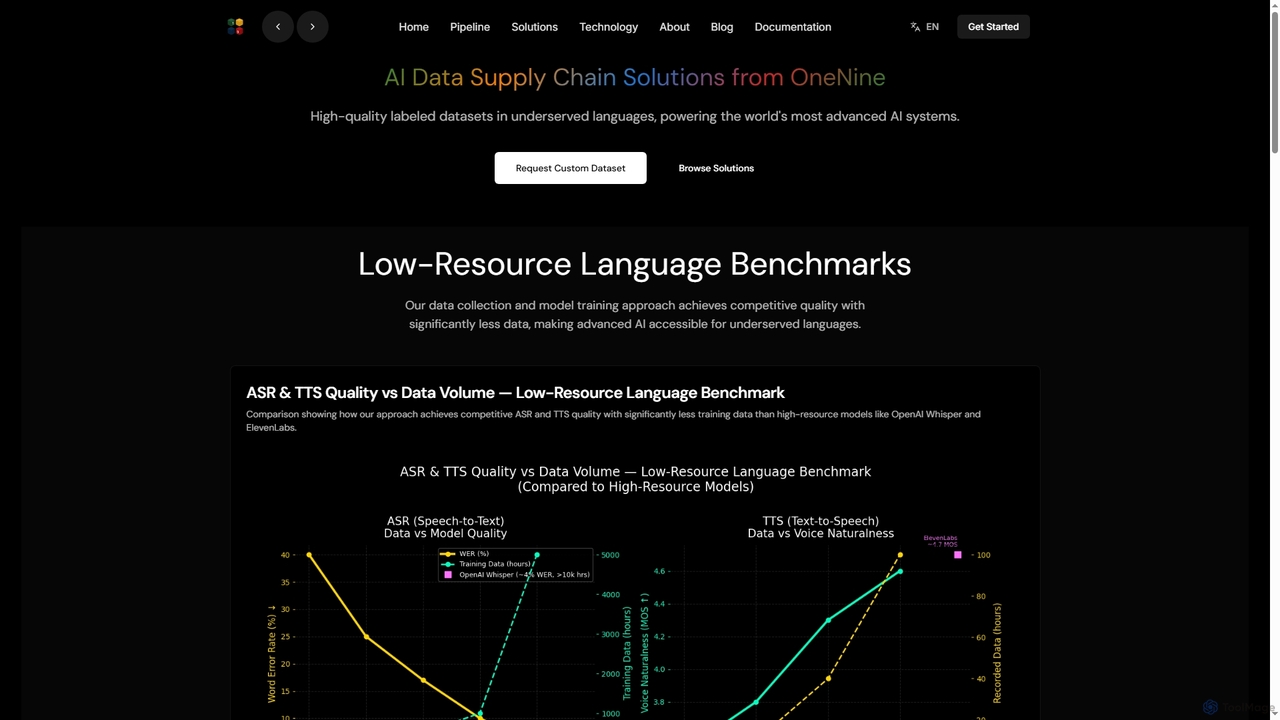Screen dimensions: 1280x720
Task: Click the 'AI Data Supply Chain Solutions' headline
Action: click(x=635, y=77)
